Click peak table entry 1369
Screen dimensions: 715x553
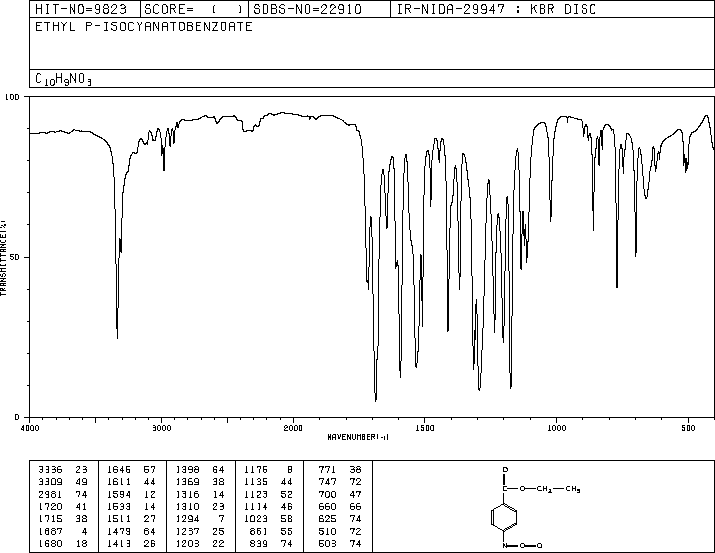pyautogui.click(x=187, y=482)
